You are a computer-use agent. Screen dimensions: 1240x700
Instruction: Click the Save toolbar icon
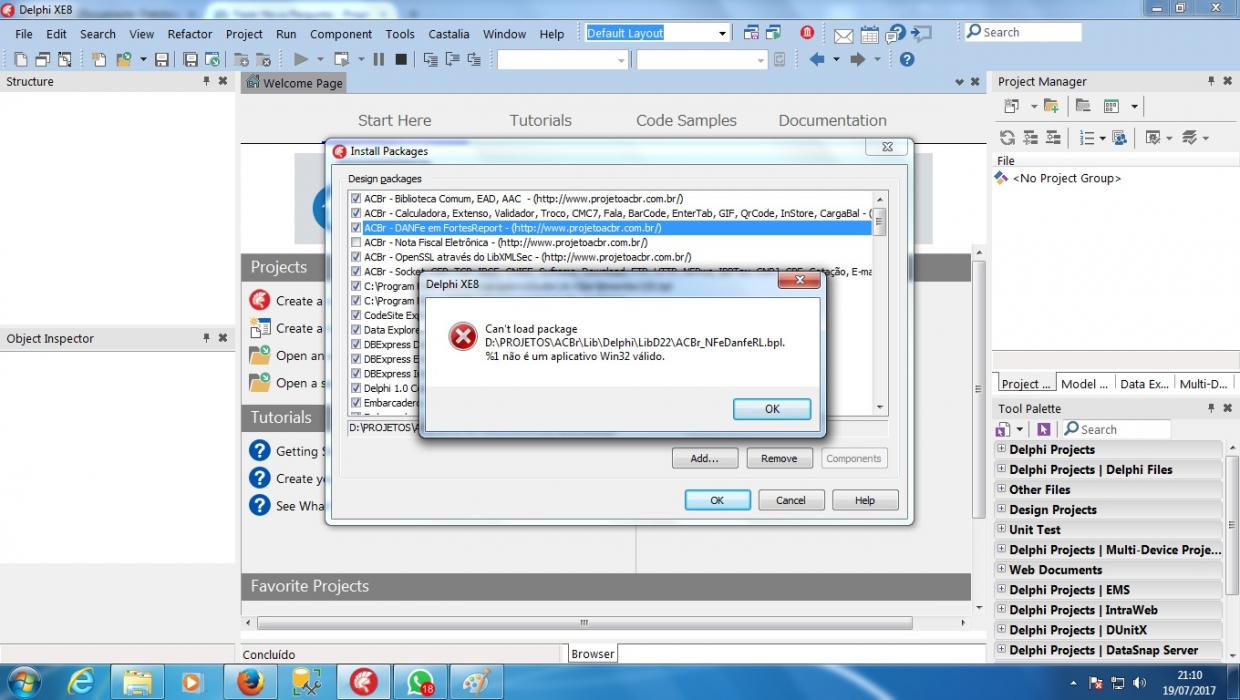(x=162, y=60)
